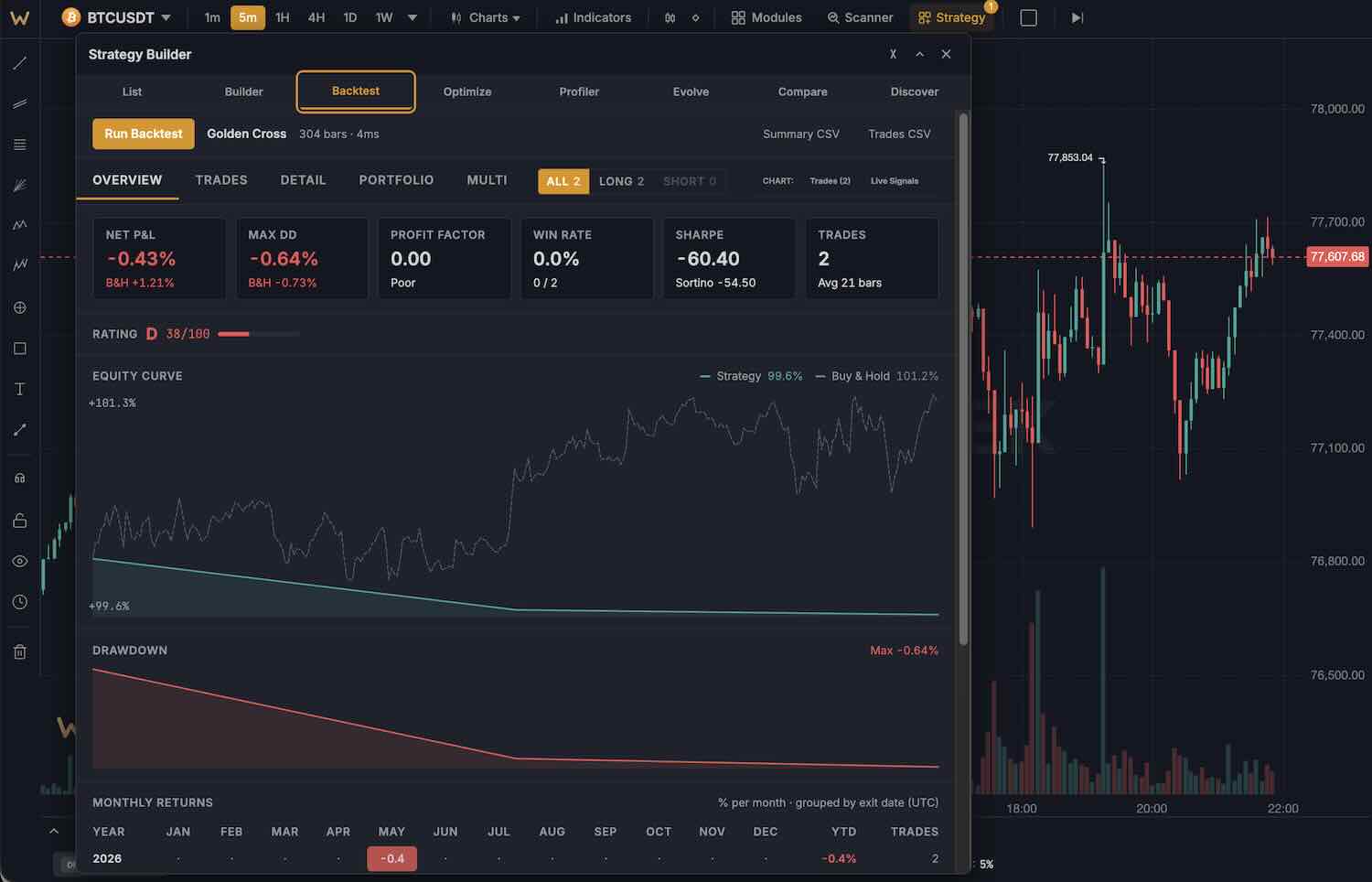1372x882 pixels.
Task: Toggle drawing visibility with the eye icon
Action: [x=19, y=561]
